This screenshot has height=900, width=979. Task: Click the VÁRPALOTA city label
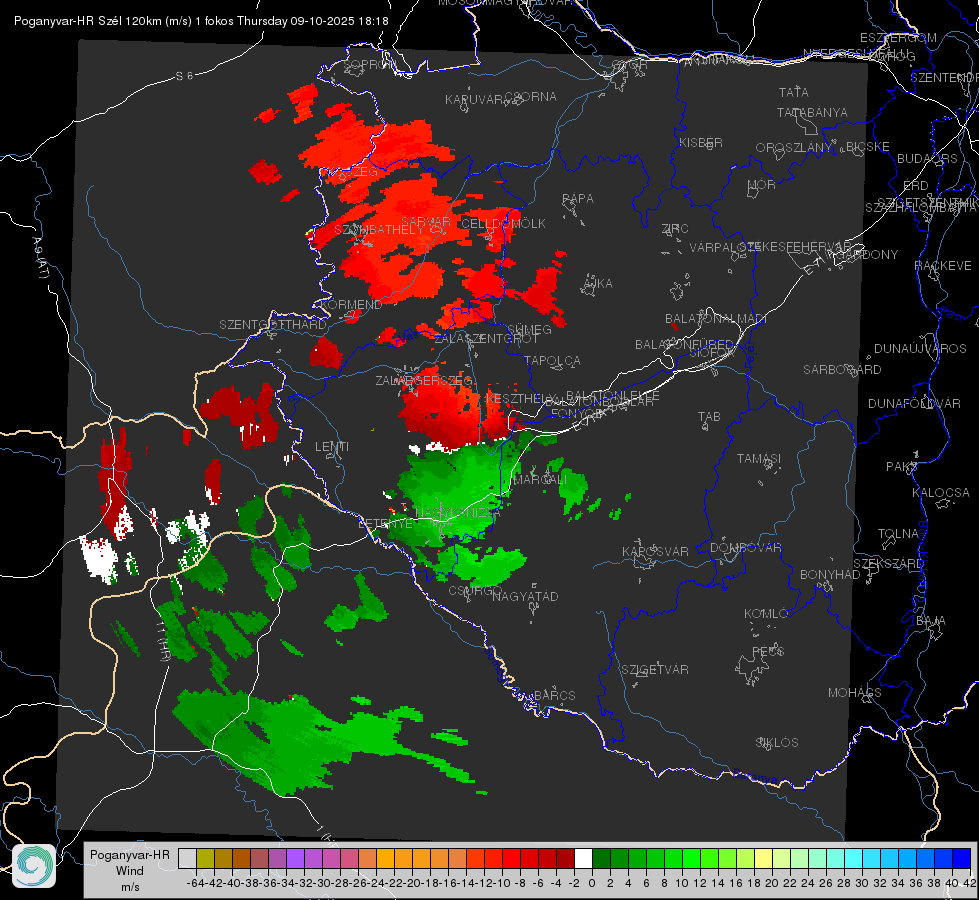pos(726,247)
